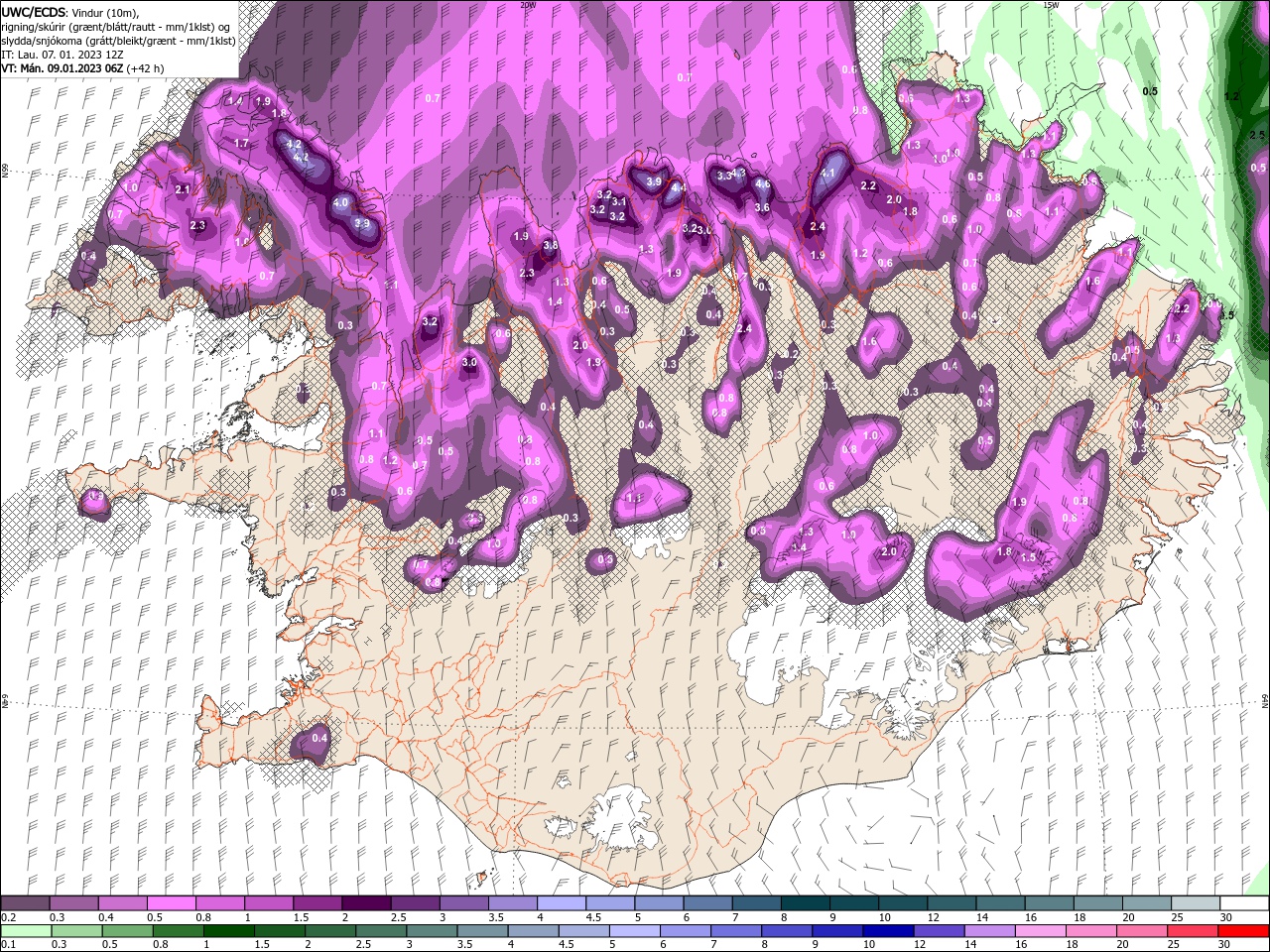Viewport: 1270px width, 952px height.
Task: Click the light green 0.1 swatch in lower legend
Action: [x=25, y=931]
